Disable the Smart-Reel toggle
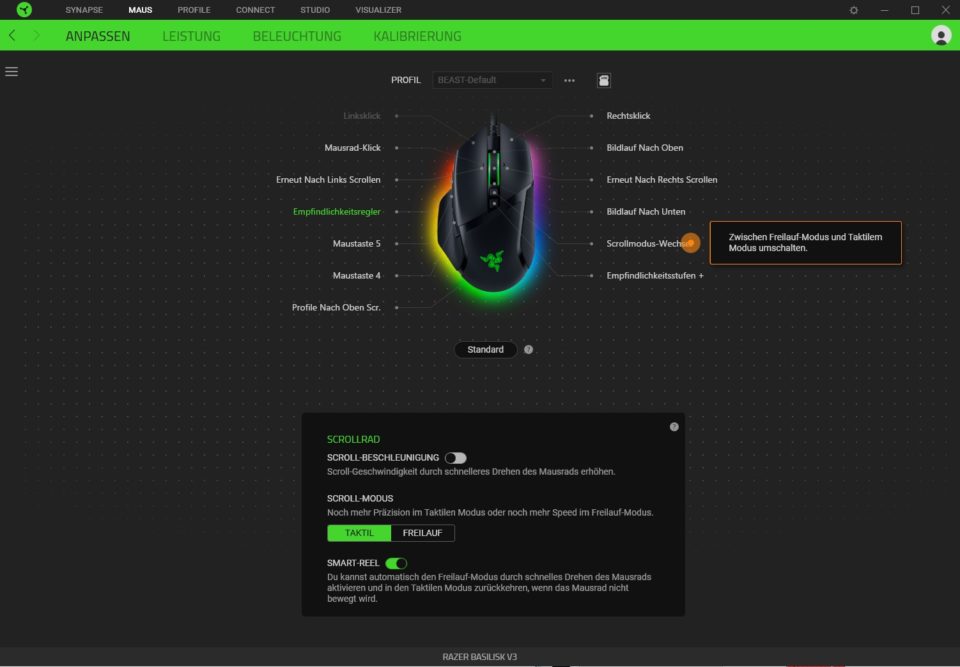 coord(396,564)
